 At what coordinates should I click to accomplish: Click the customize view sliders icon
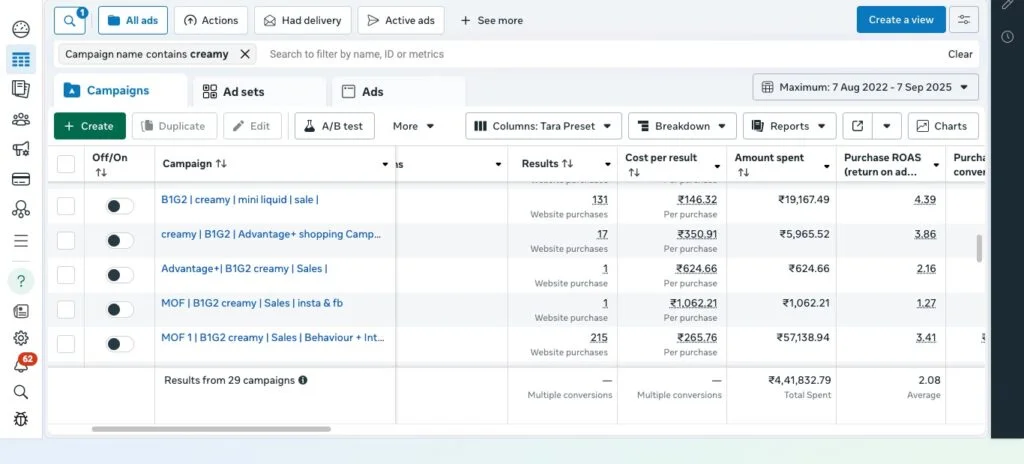(x=964, y=20)
